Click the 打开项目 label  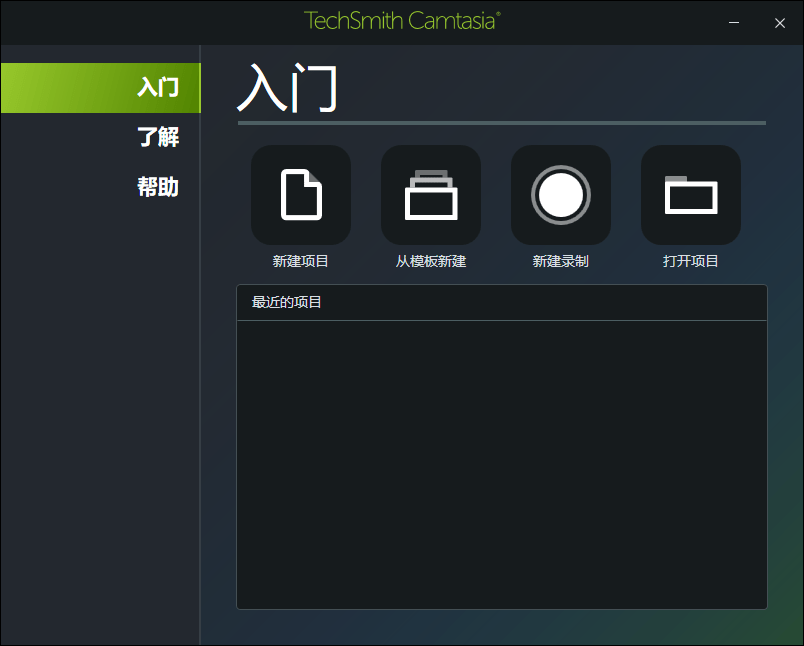(x=691, y=260)
